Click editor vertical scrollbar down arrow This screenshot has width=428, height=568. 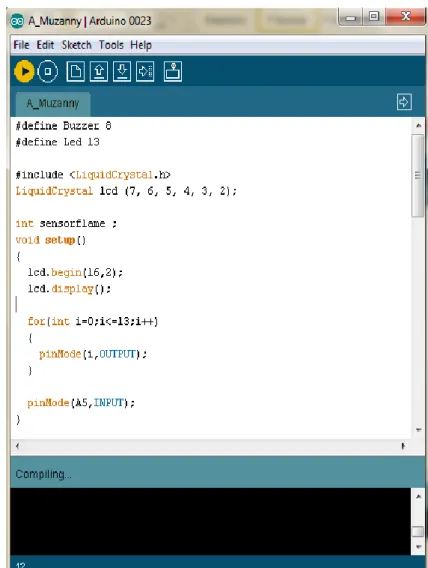(418, 430)
